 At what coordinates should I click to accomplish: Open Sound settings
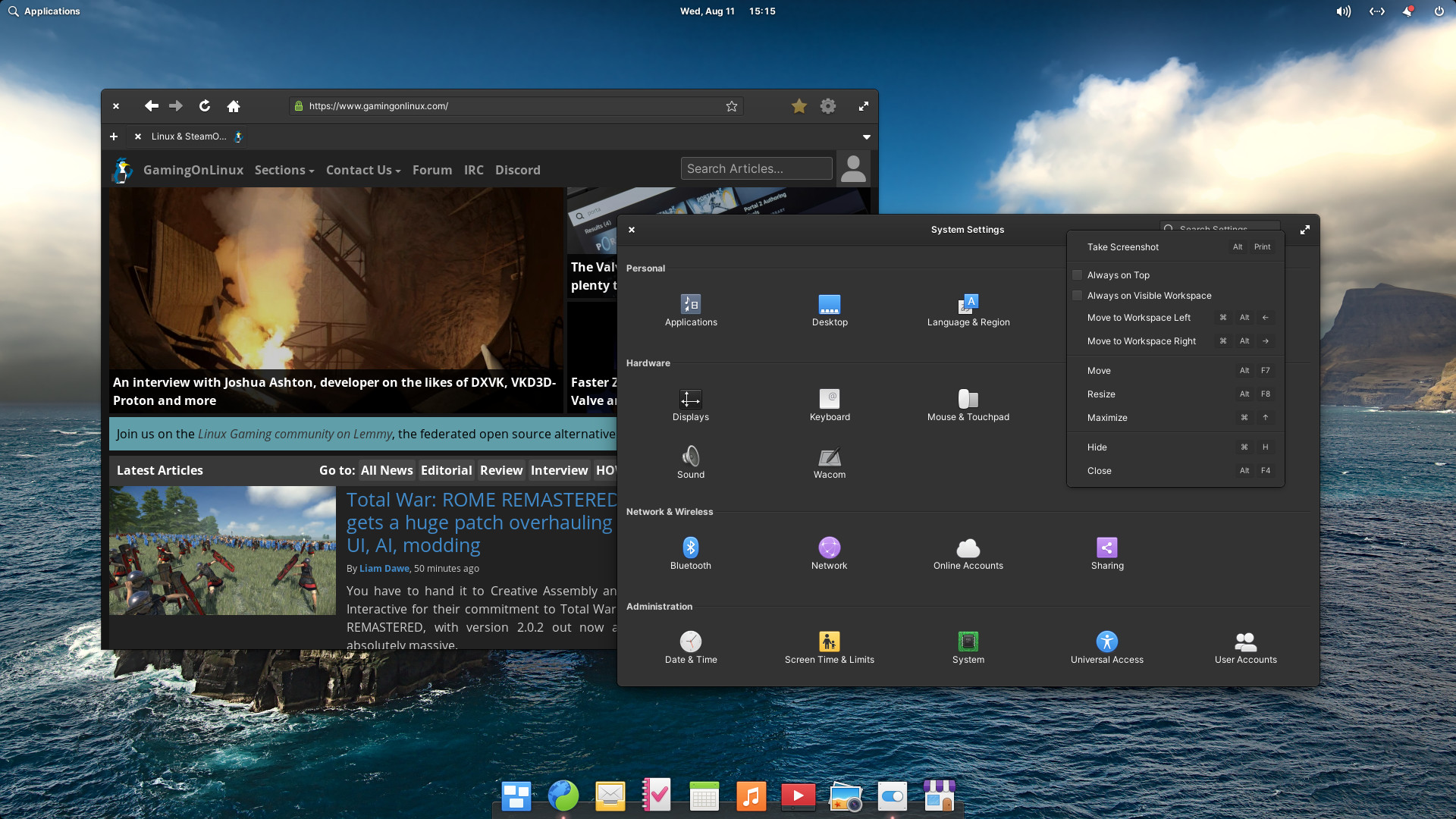tap(690, 463)
